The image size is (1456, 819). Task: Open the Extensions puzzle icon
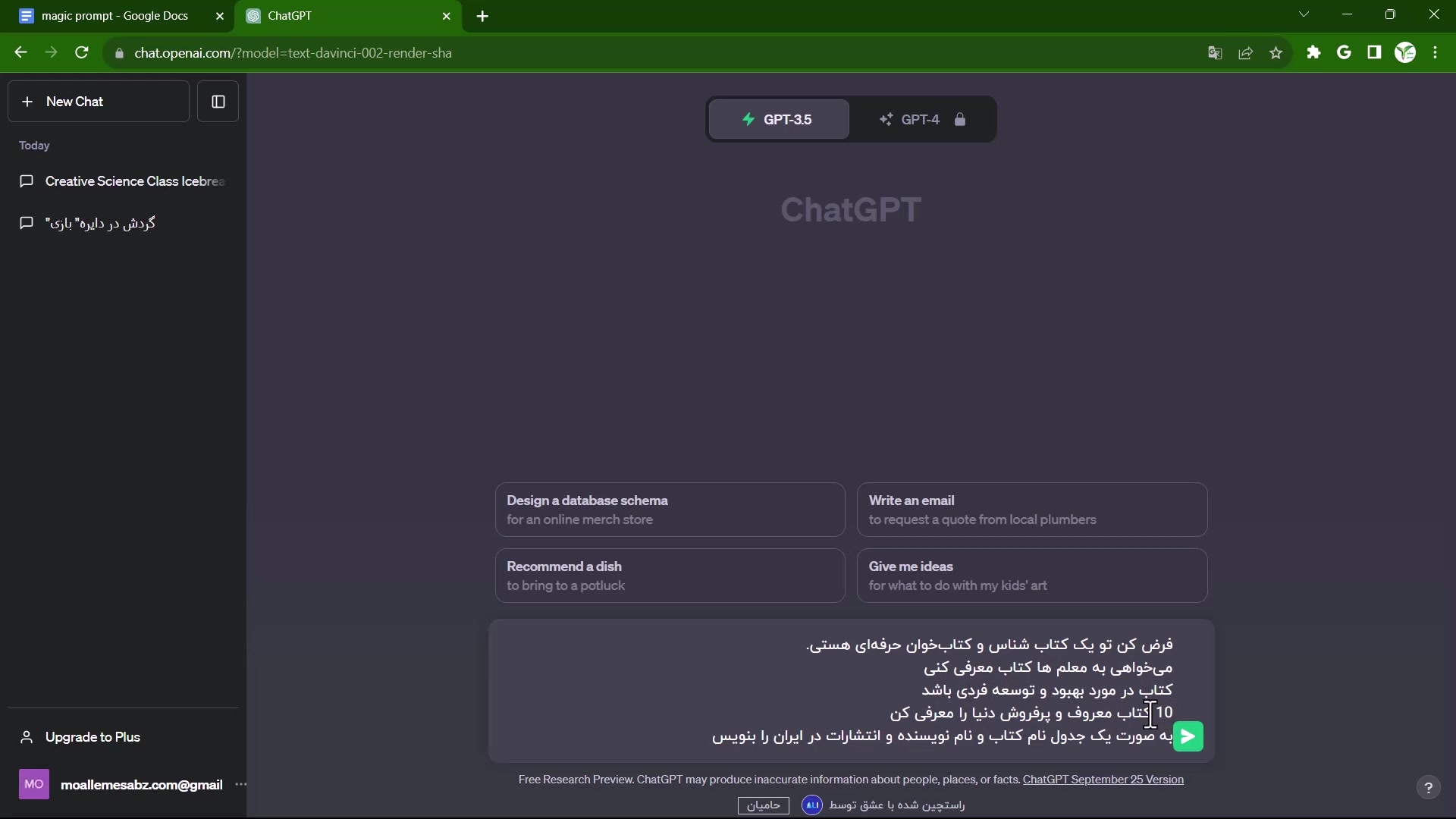[x=1313, y=52]
